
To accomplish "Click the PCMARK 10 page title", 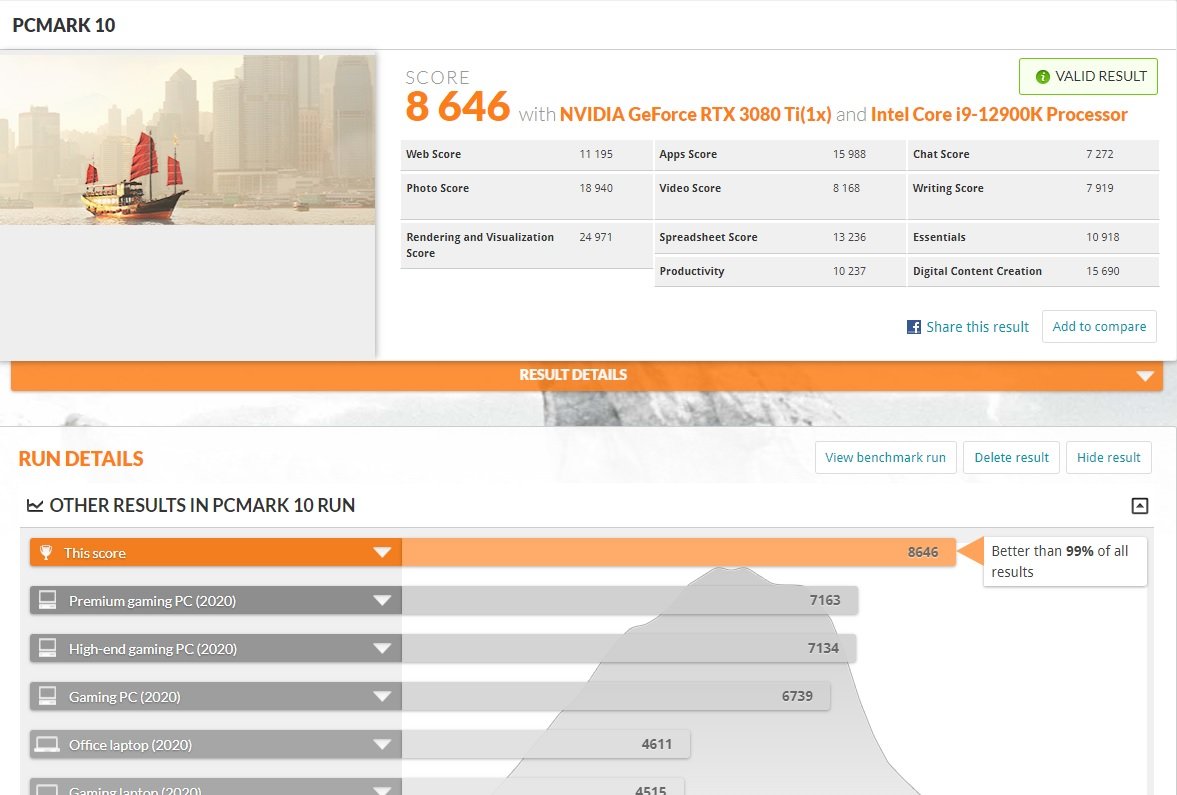I will click(64, 26).
